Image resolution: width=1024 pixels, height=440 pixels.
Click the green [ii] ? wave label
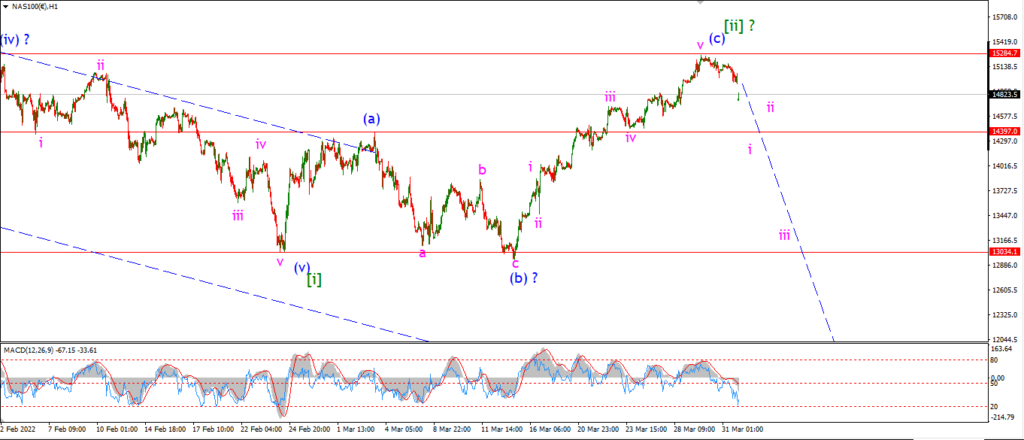(x=740, y=25)
